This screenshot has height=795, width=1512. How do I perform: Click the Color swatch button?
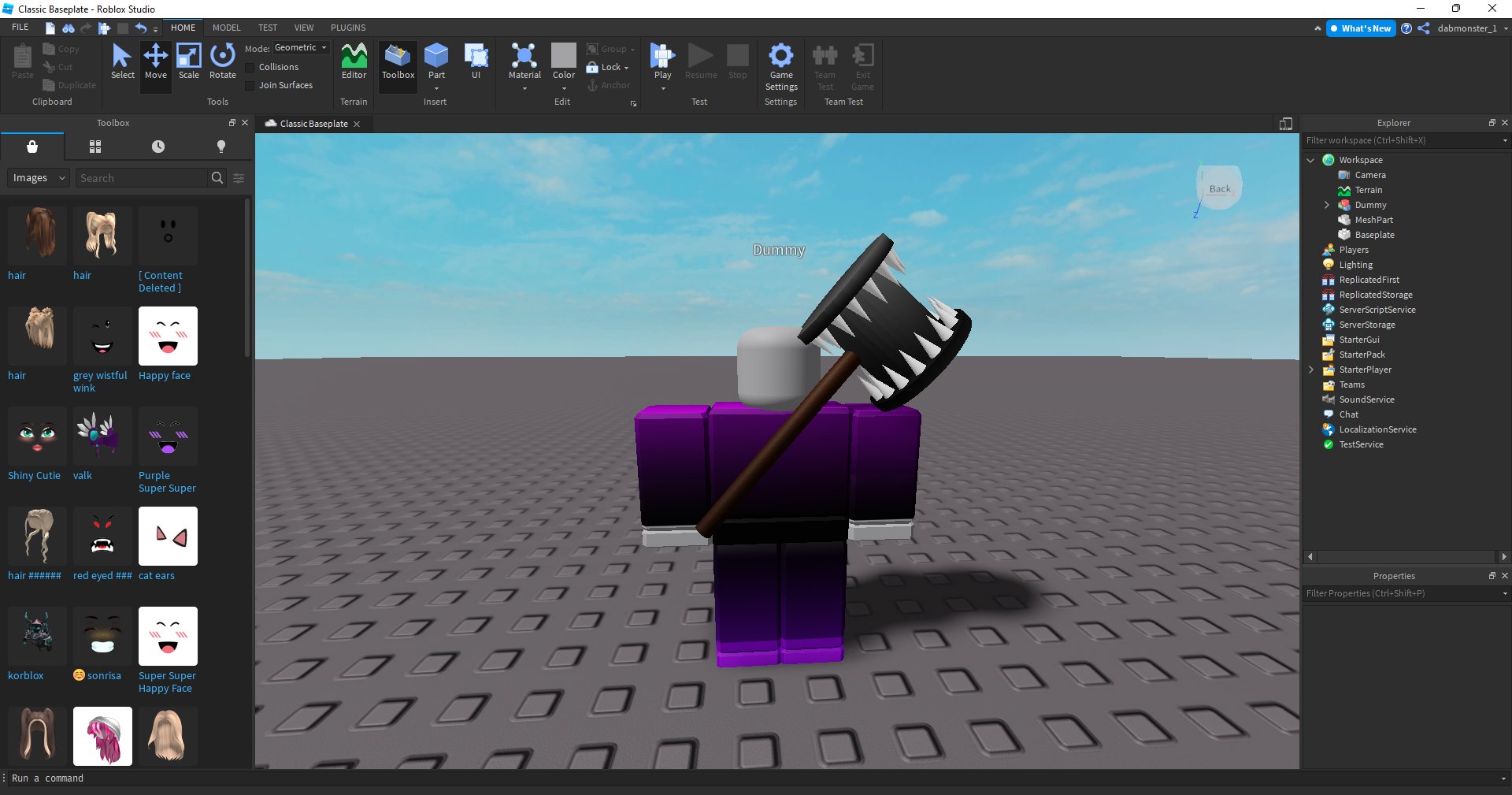click(564, 56)
